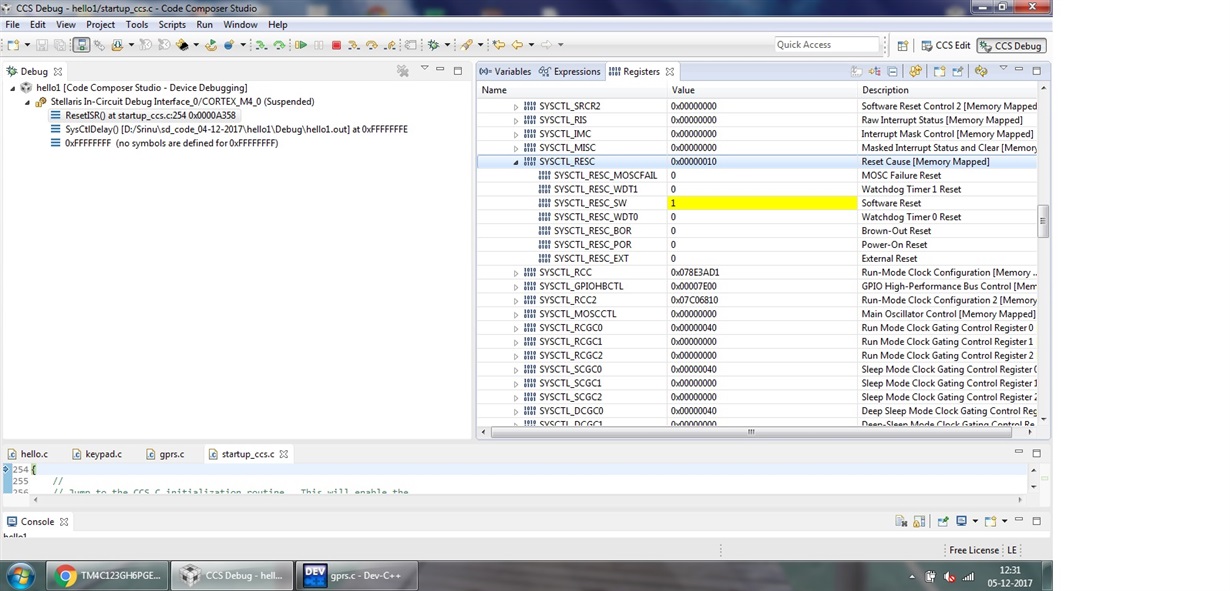Click the Windows Start button

coord(20,575)
